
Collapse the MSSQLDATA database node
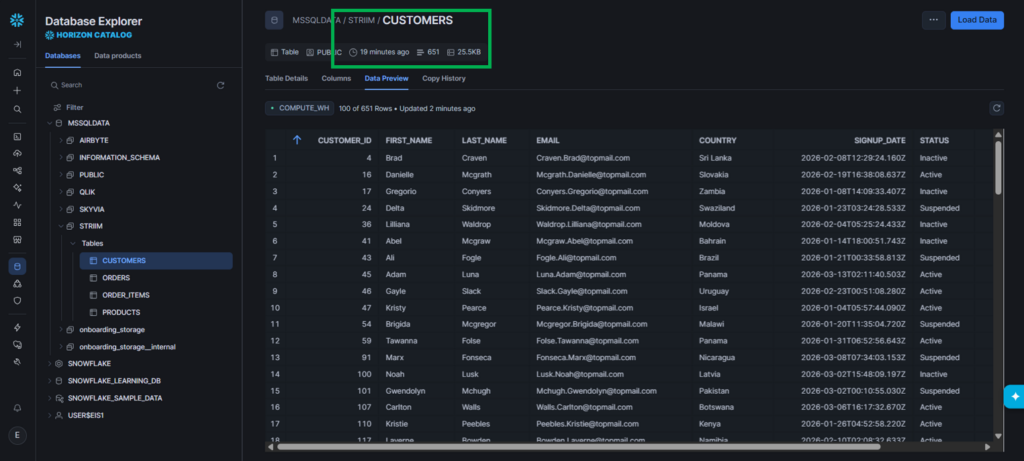point(50,123)
